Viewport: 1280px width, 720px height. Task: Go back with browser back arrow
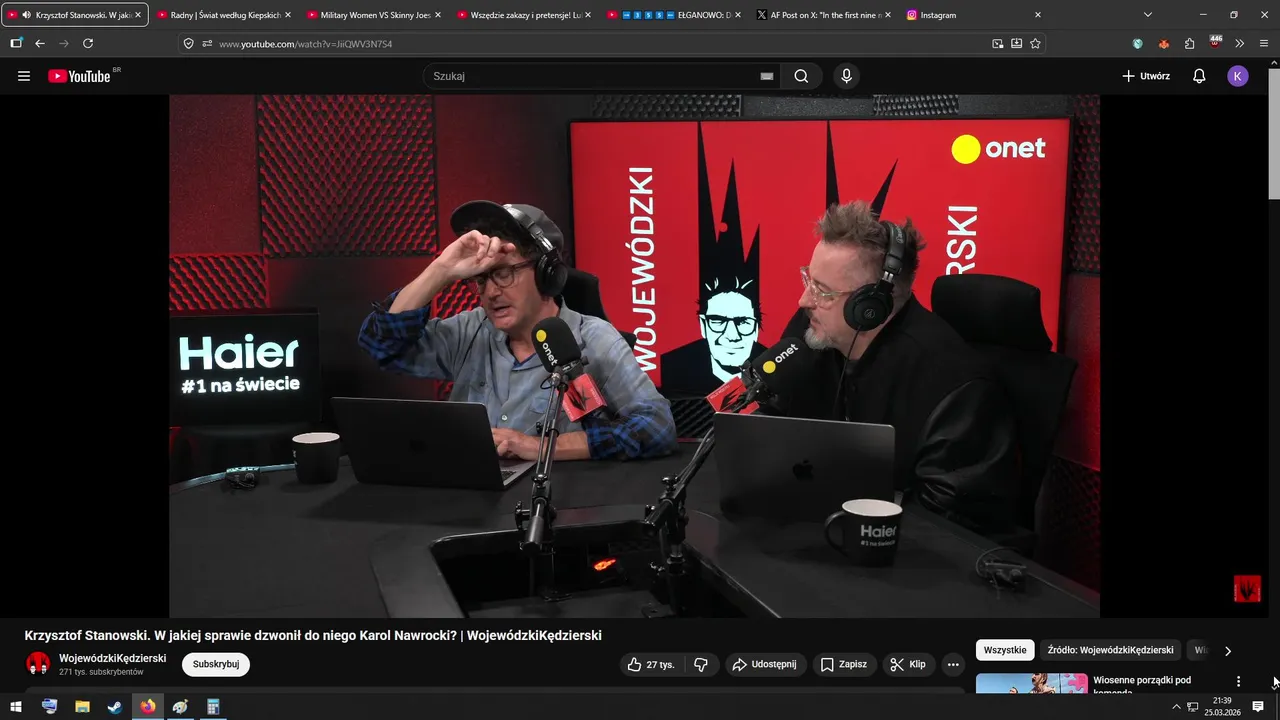coord(40,44)
